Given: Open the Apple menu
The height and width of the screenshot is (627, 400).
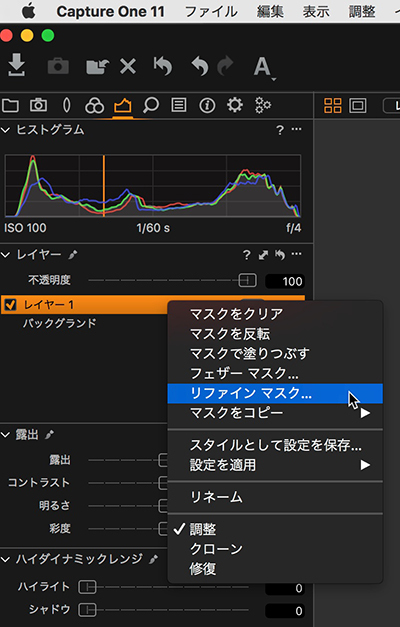Looking at the screenshot, I should (28, 11).
